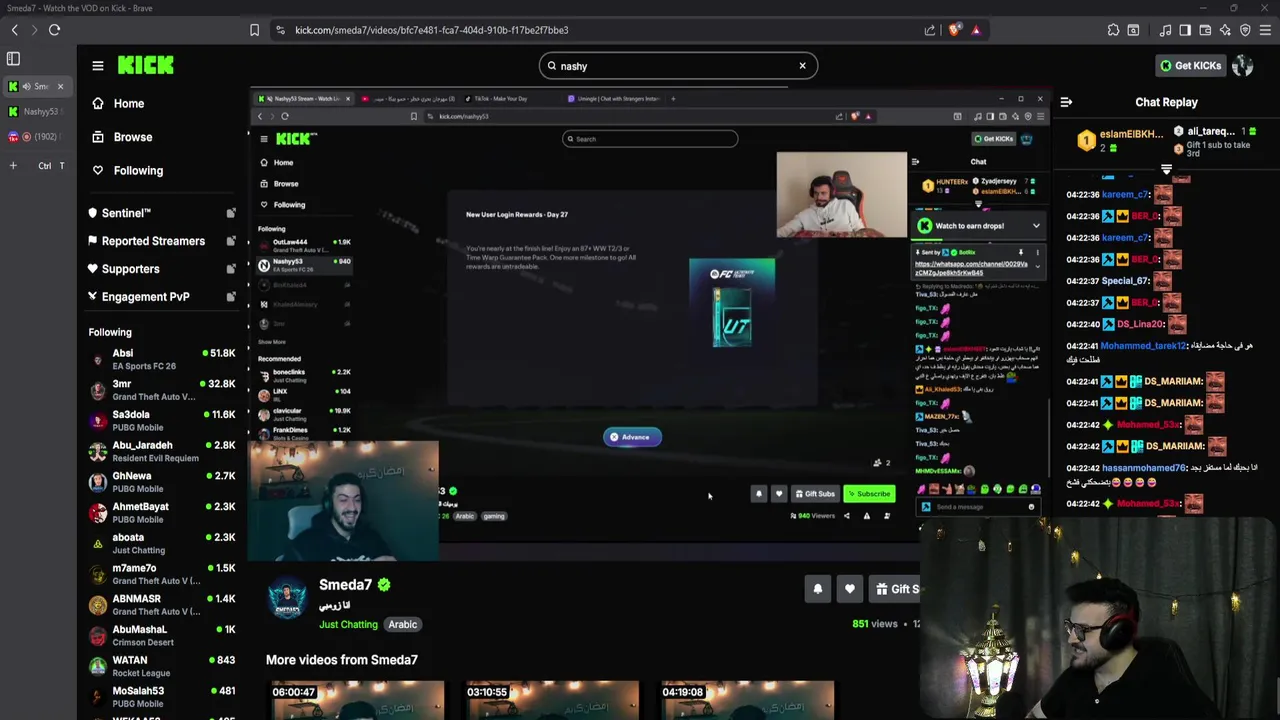Screen dimensions: 1280x720
Task: Click Gift Subs button under video
Action: [895, 589]
